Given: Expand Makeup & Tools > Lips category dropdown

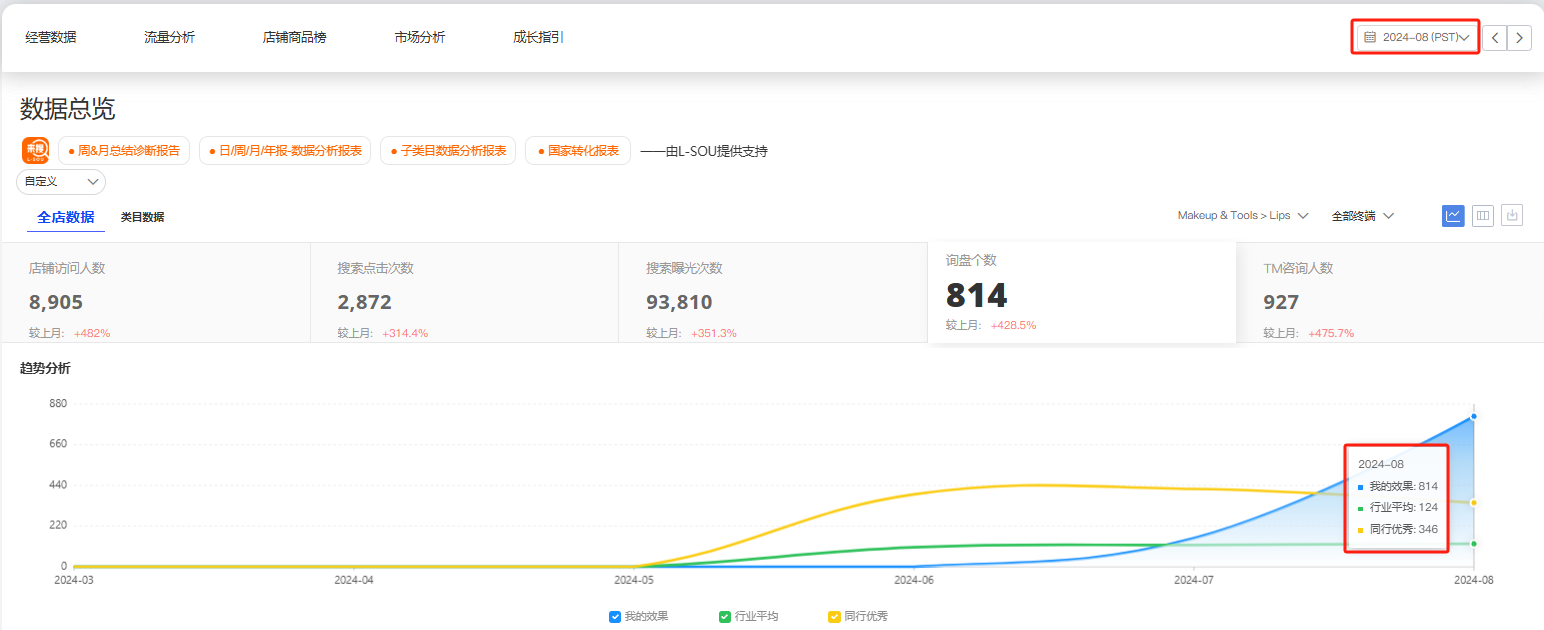Looking at the screenshot, I should pyautogui.click(x=1243, y=216).
